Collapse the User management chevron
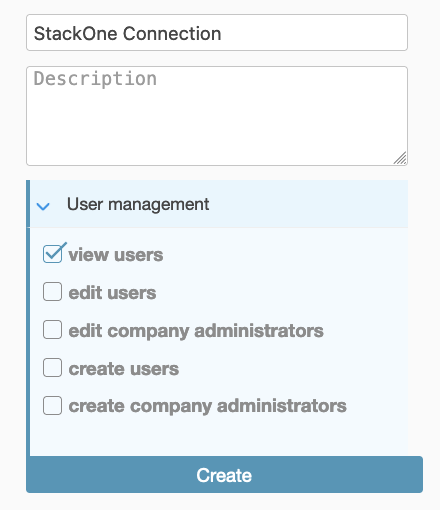 point(43,206)
